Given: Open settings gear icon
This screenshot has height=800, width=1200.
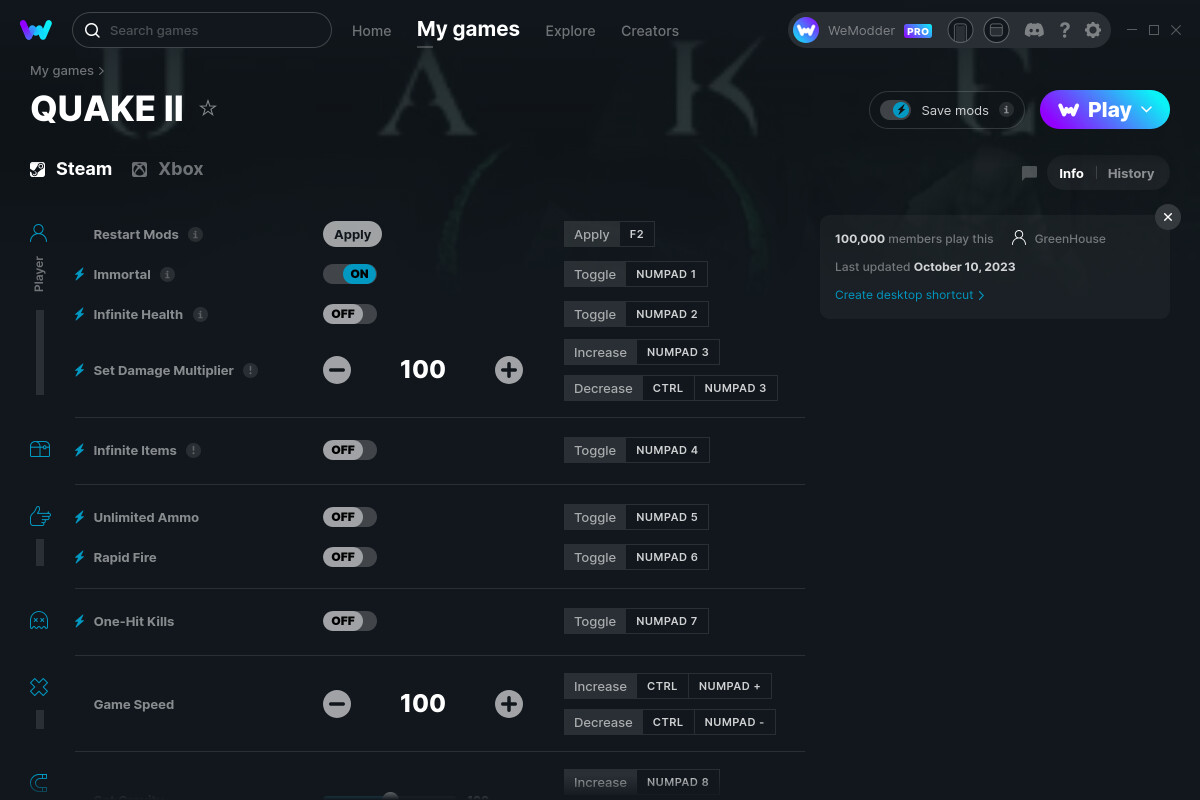Looking at the screenshot, I should coord(1093,30).
